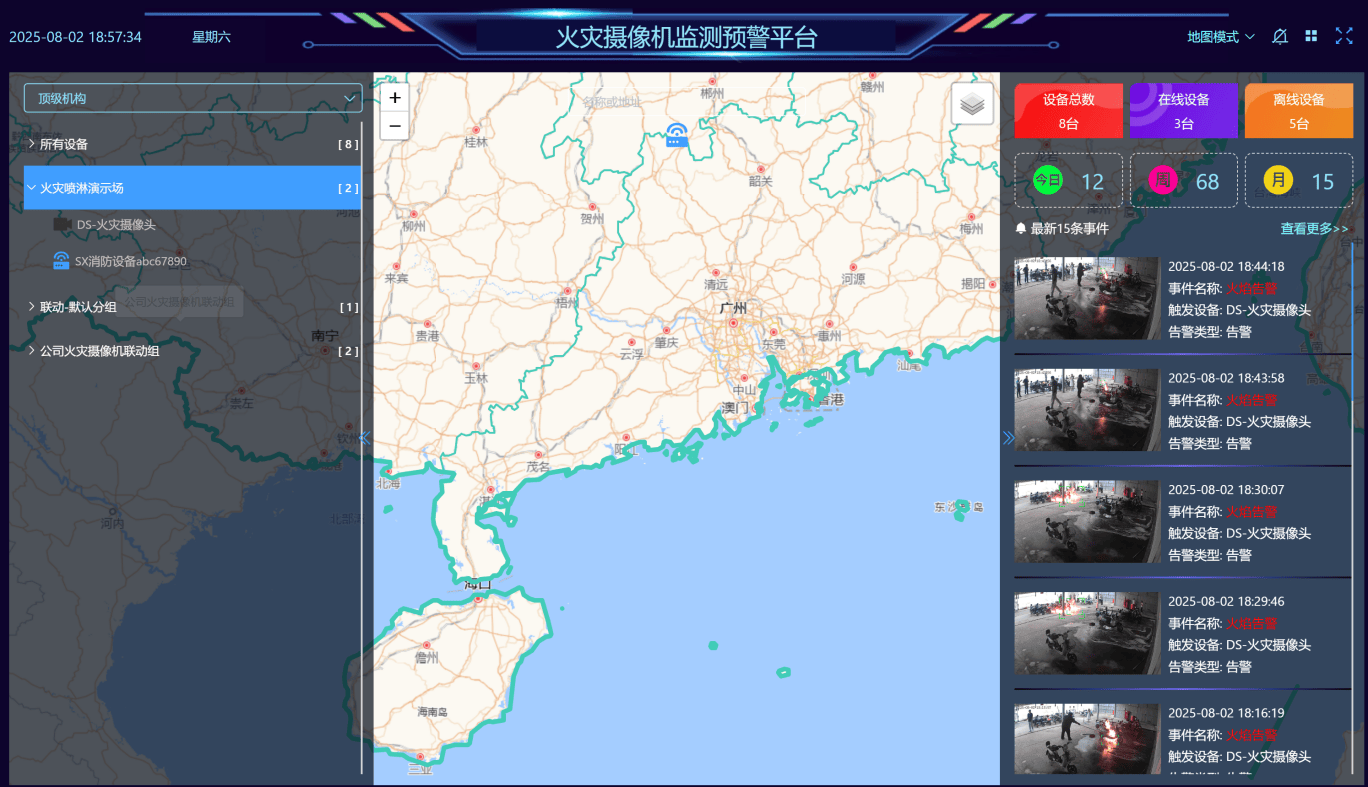Expand the 联动-默认分组 group

point(32,307)
